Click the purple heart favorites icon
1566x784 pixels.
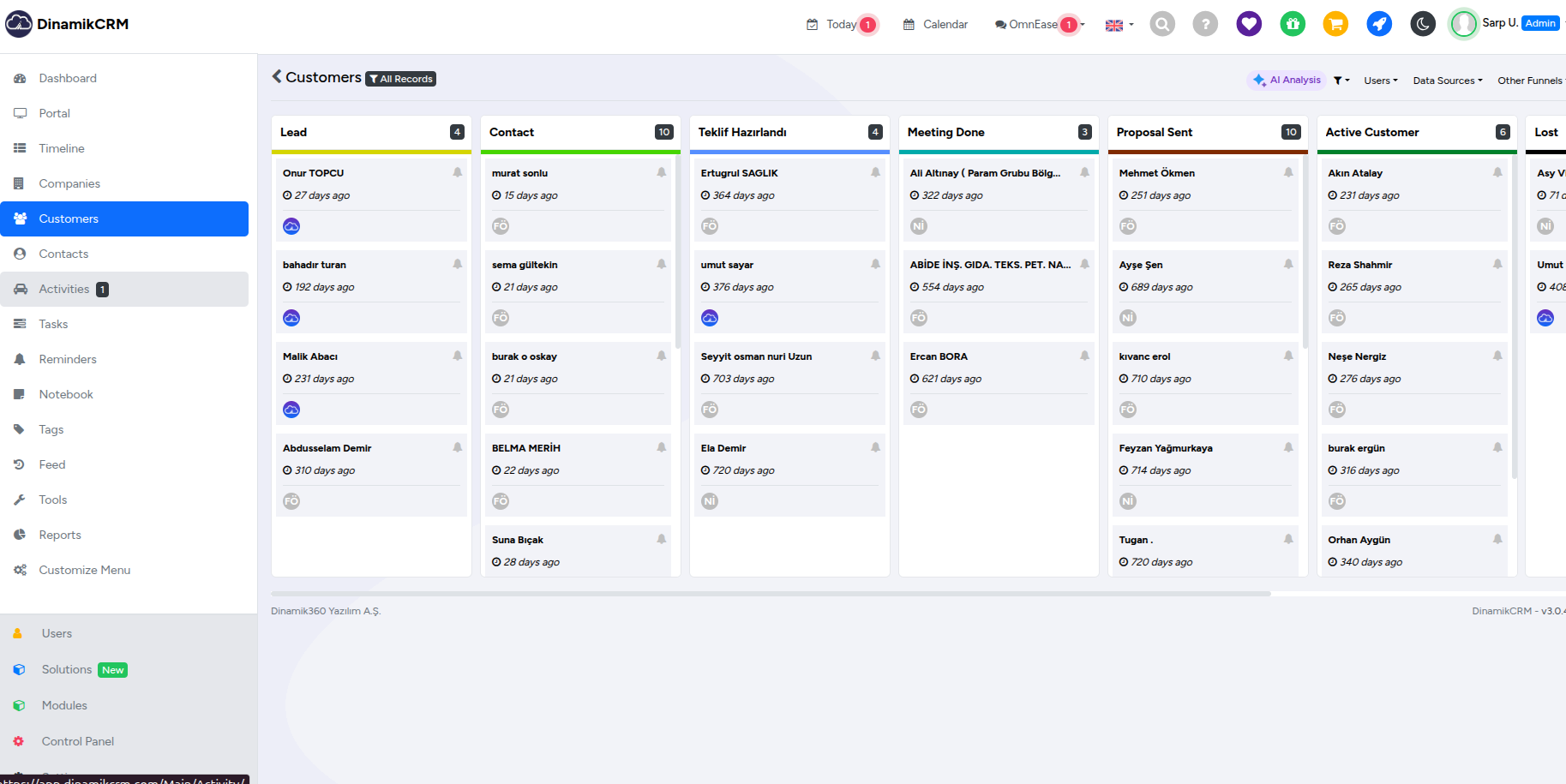pyautogui.click(x=1249, y=24)
